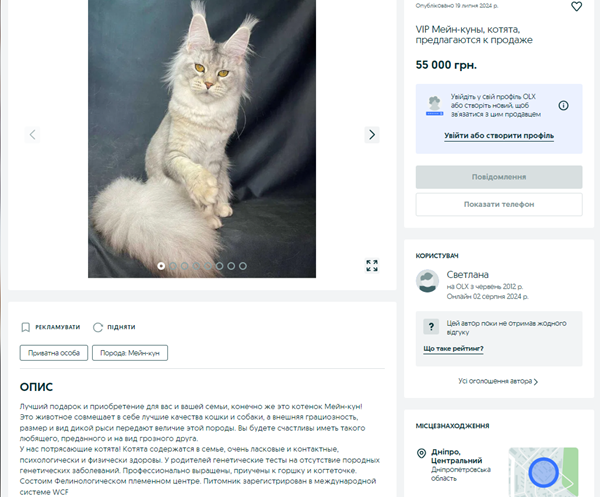Click Показати телефон button
600x497 pixels.
pos(499,204)
